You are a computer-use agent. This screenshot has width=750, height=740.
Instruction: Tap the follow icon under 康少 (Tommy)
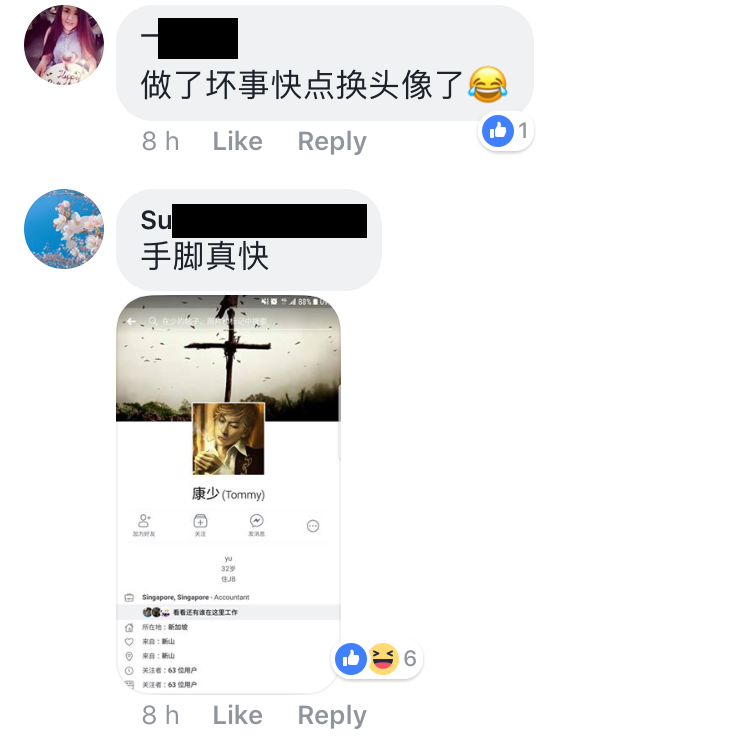(x=200, y=525)
